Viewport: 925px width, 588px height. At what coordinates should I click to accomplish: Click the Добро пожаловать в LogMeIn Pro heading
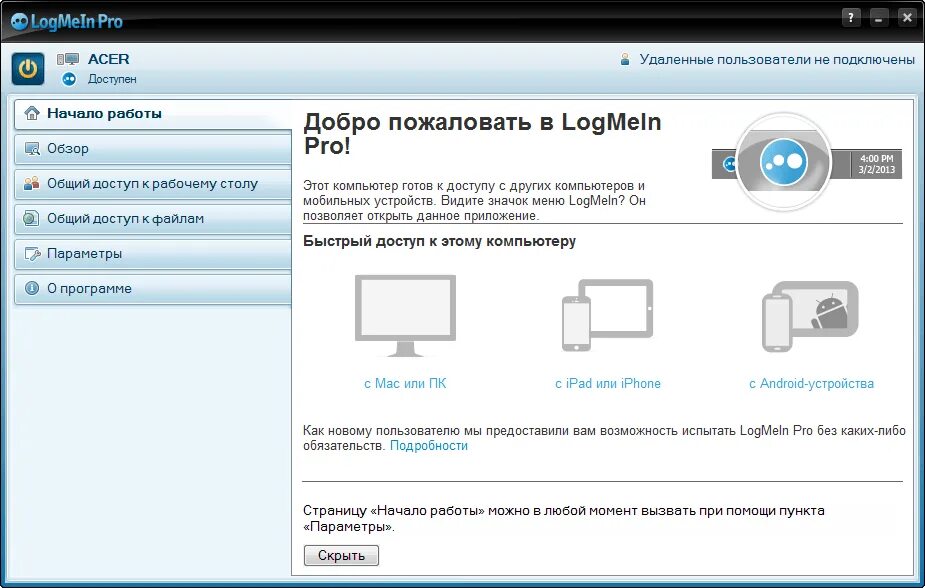(x=482, y=134)
